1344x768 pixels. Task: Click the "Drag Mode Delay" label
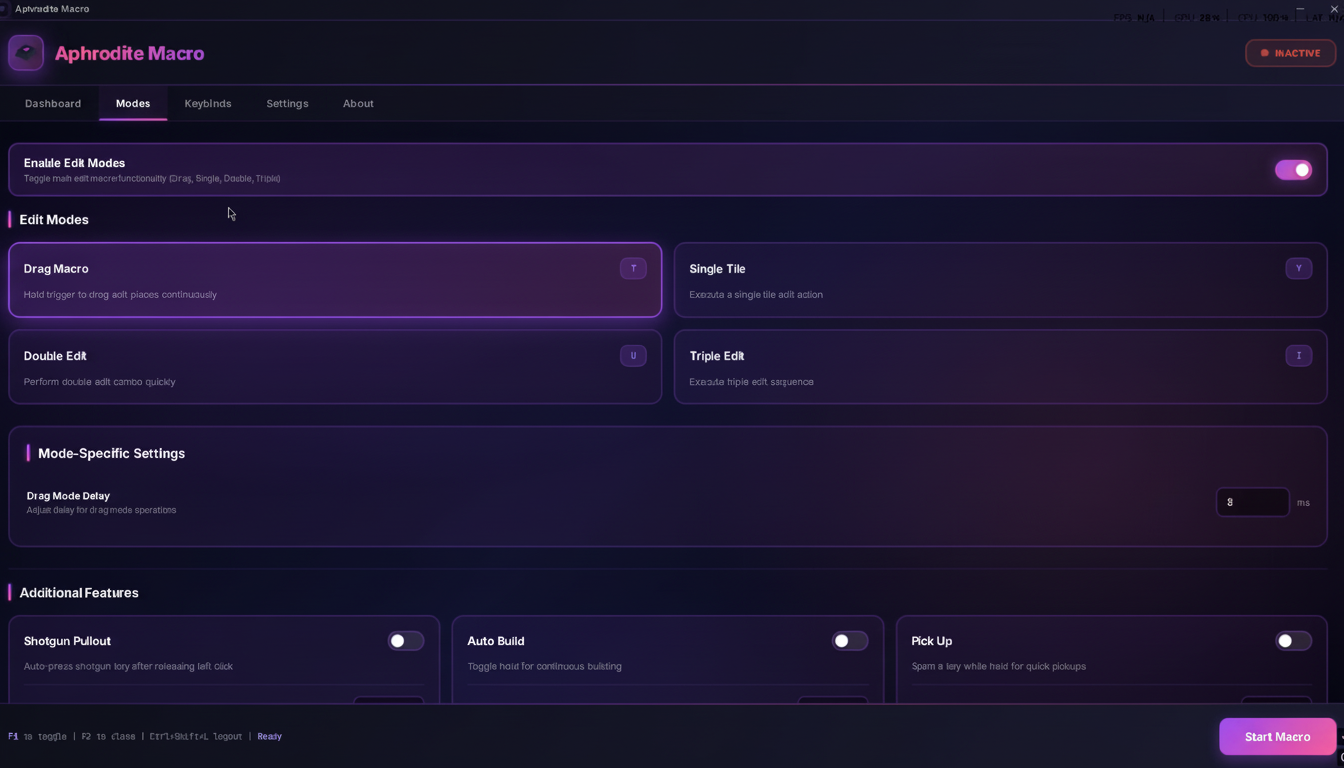pyautogui.click(x=68, y=496)
